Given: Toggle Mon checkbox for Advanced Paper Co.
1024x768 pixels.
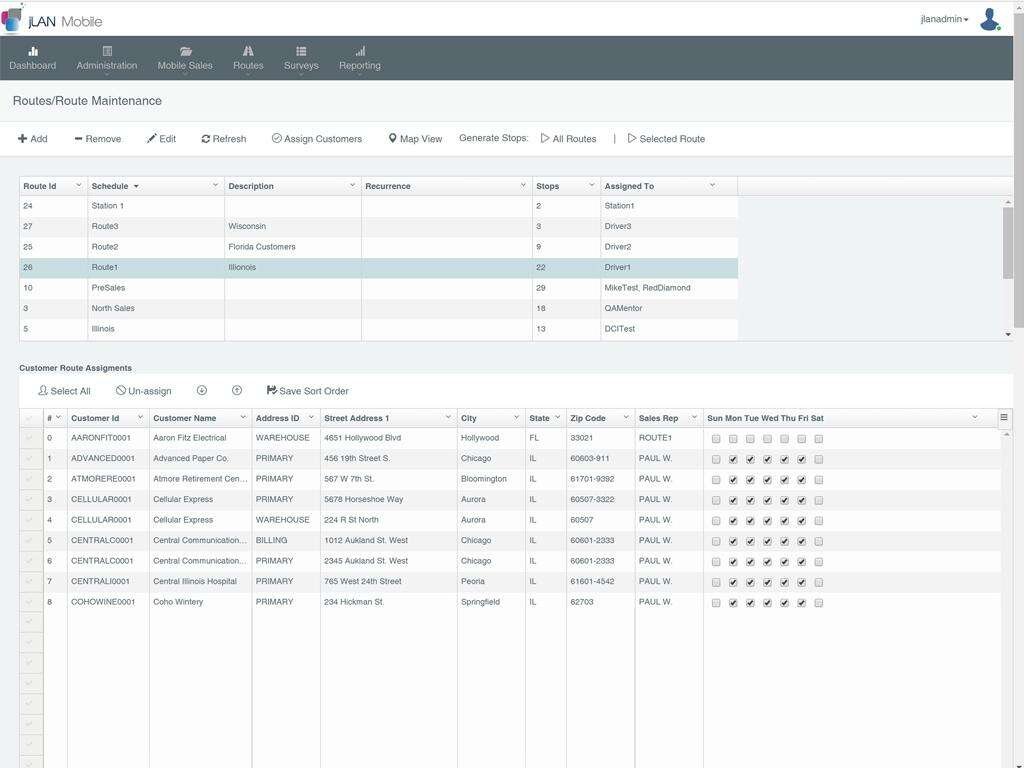Looking at the screenshot, I should pos(733,459).
